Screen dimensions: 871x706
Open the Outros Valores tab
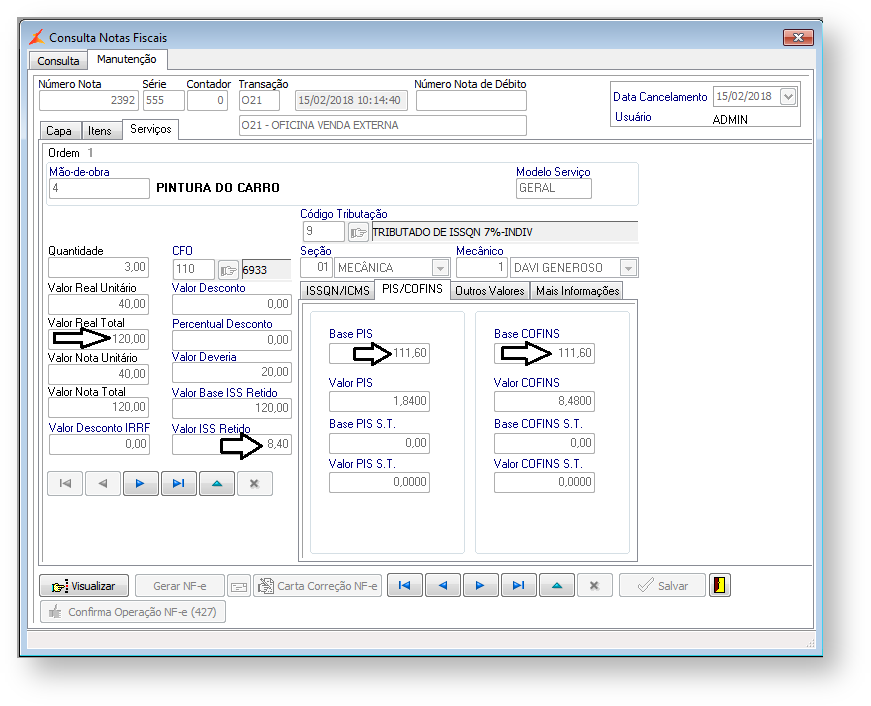click(489, 291)
